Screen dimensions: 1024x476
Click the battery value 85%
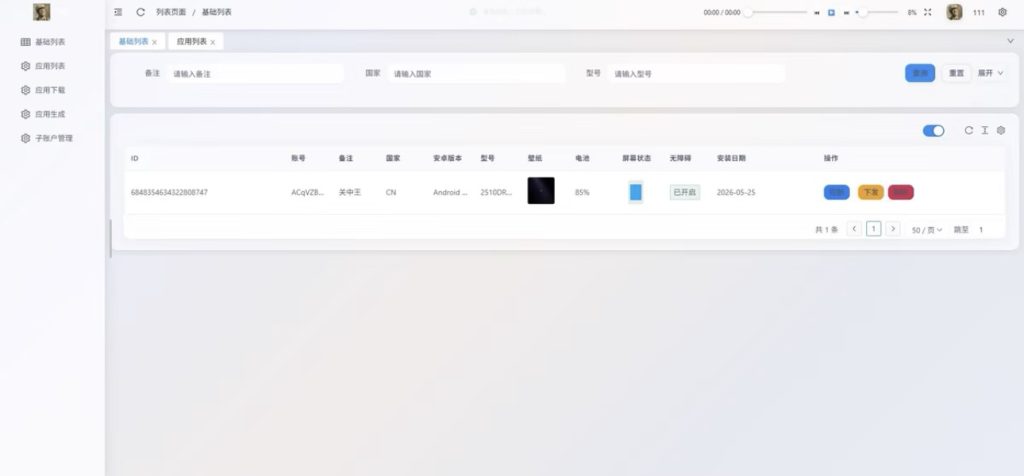[582, 193]
